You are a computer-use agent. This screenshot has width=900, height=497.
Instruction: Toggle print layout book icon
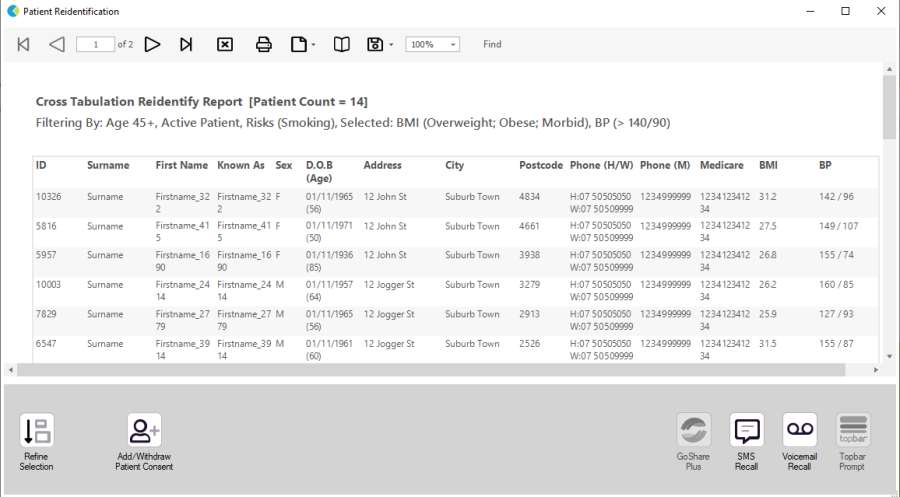(342, 44)
